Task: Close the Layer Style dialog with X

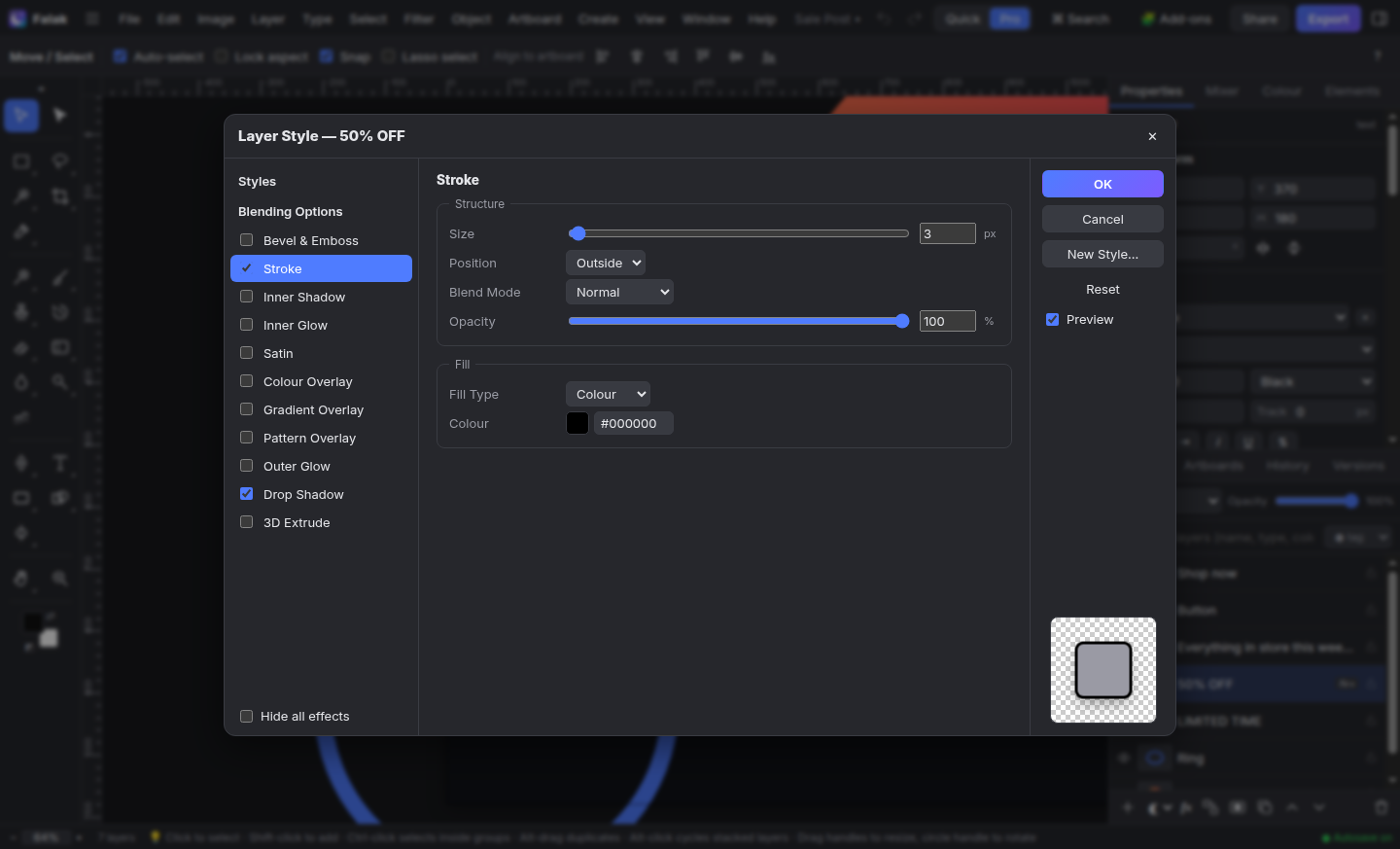Action: (1152, 136)
